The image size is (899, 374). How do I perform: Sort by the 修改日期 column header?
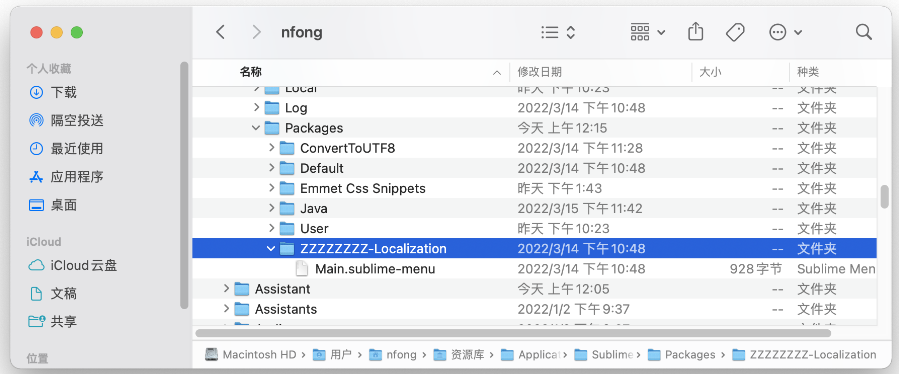[x=540, y=72]
